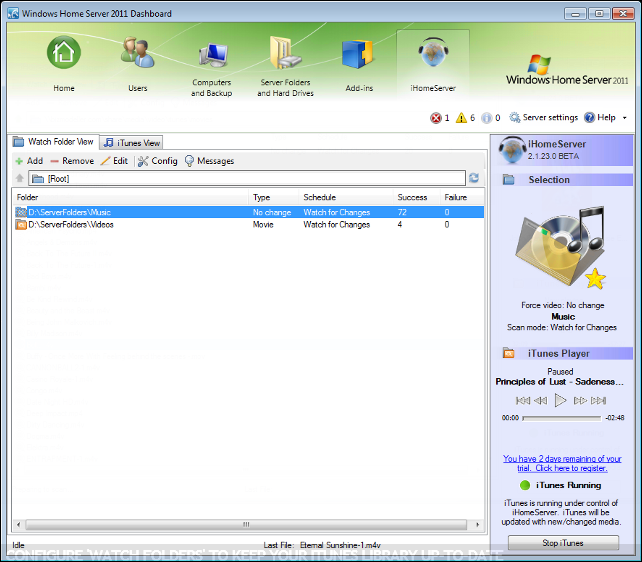Sort by Success column header
This screenshot has width=642, height=562.
coord(417,197)
